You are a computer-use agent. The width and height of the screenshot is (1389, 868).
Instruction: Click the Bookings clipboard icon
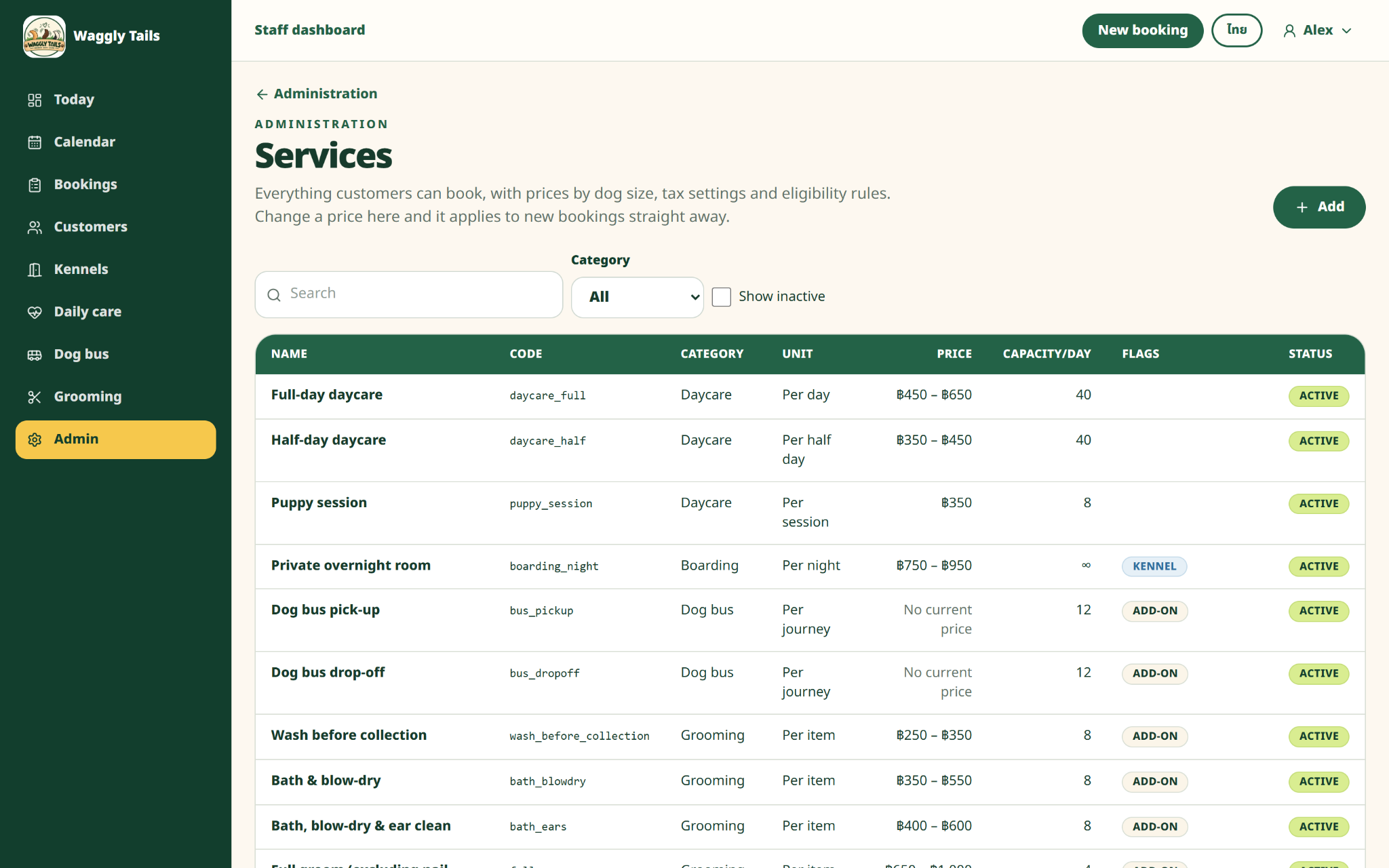click(35, 185)
